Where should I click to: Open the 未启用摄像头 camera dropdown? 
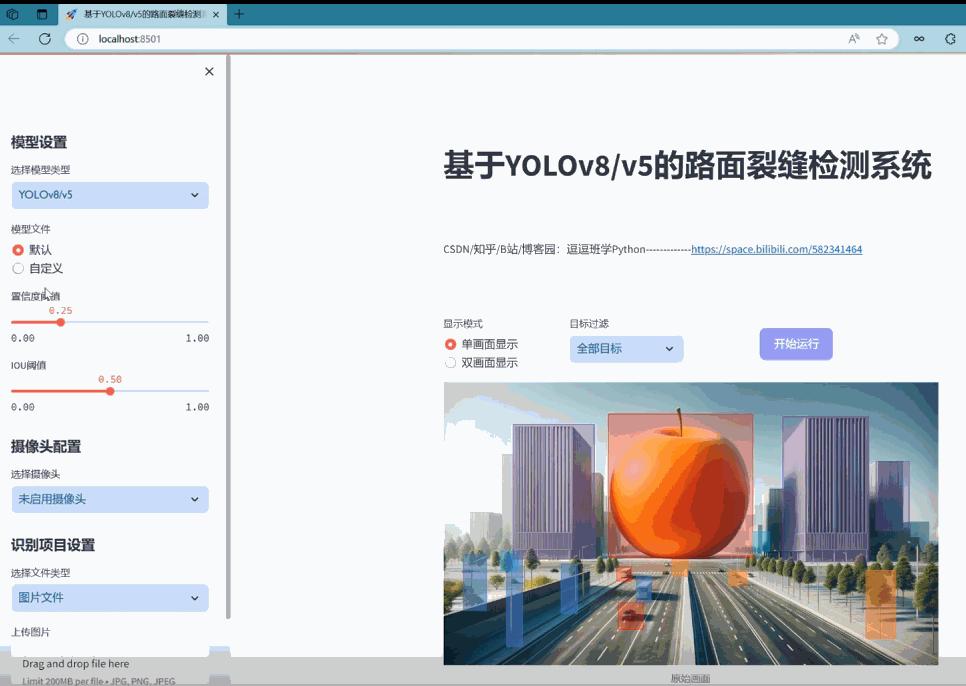(x=109, y=499)
